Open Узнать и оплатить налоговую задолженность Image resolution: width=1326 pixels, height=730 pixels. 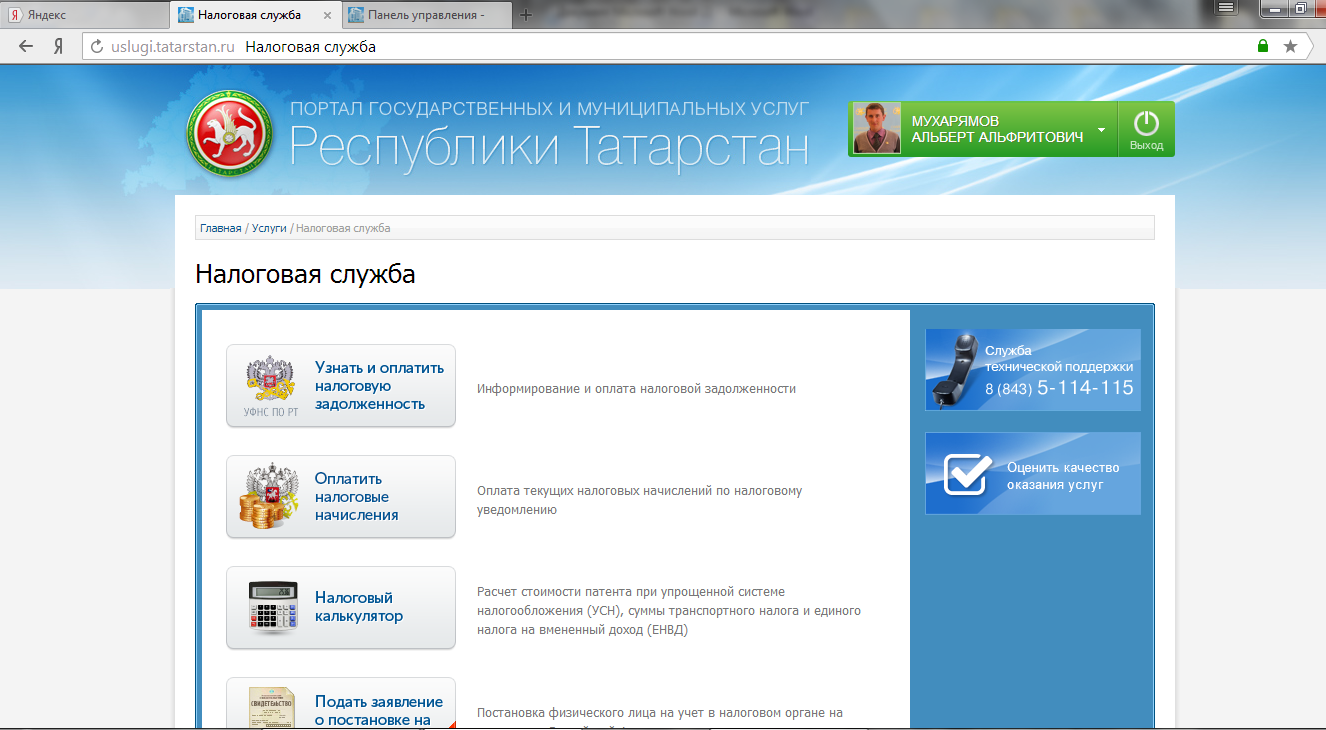click(x=341, y=386)
